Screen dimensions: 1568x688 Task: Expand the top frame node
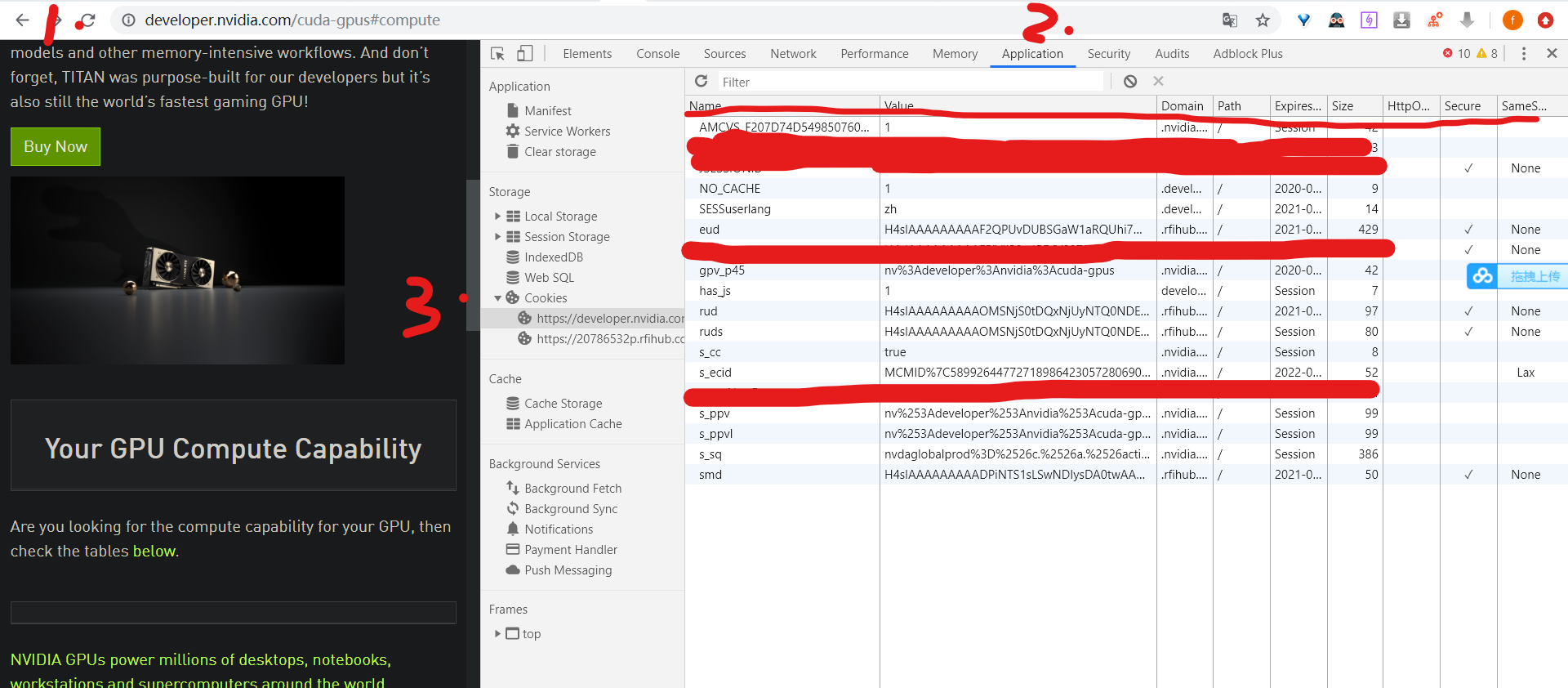click(497, 634)
